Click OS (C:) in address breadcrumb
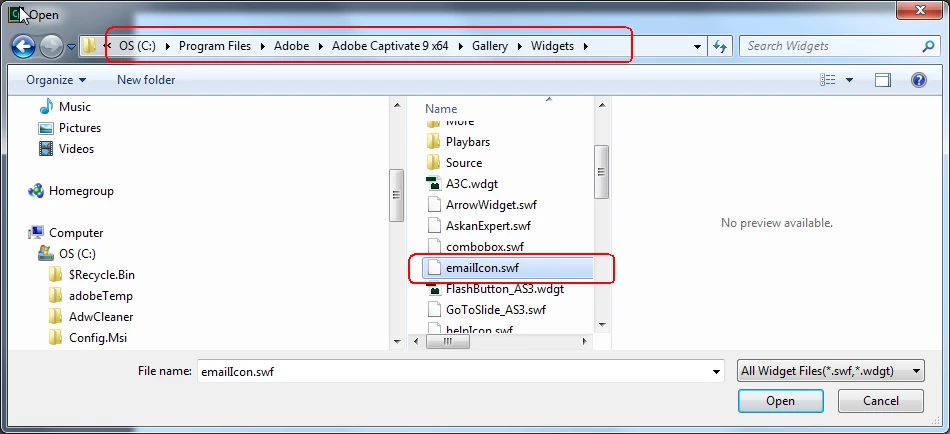Viewport: 950px width, 434px height. (138, 46)
